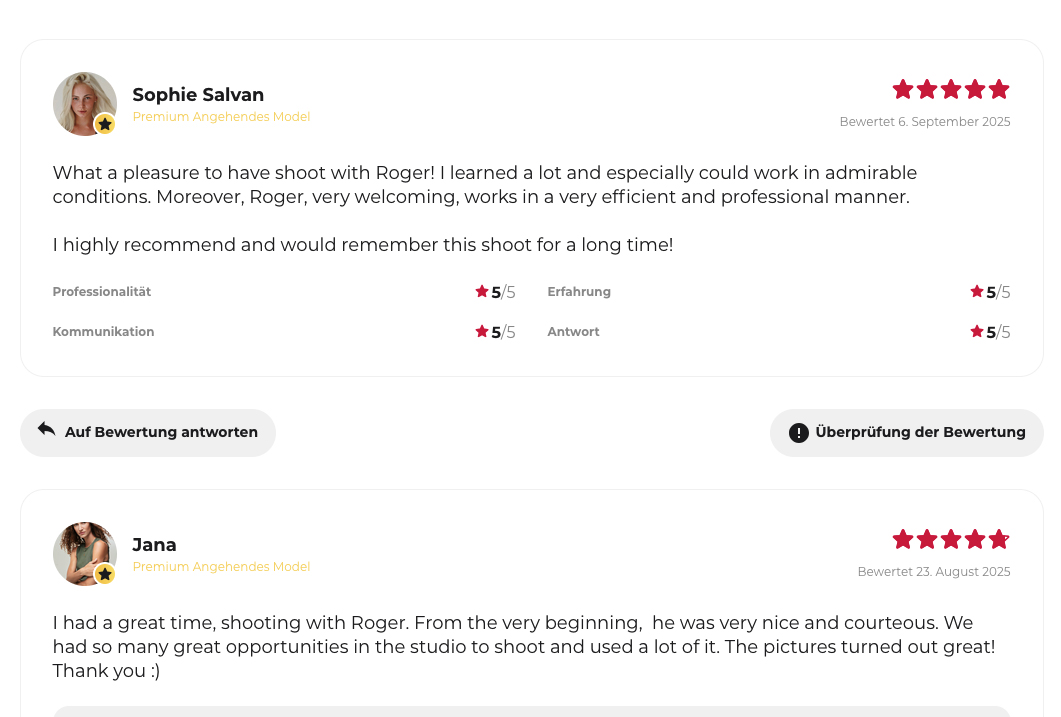Open Jana's profile name link
Viewport: 1061px width, 717px height.
(x=154, y=545)
